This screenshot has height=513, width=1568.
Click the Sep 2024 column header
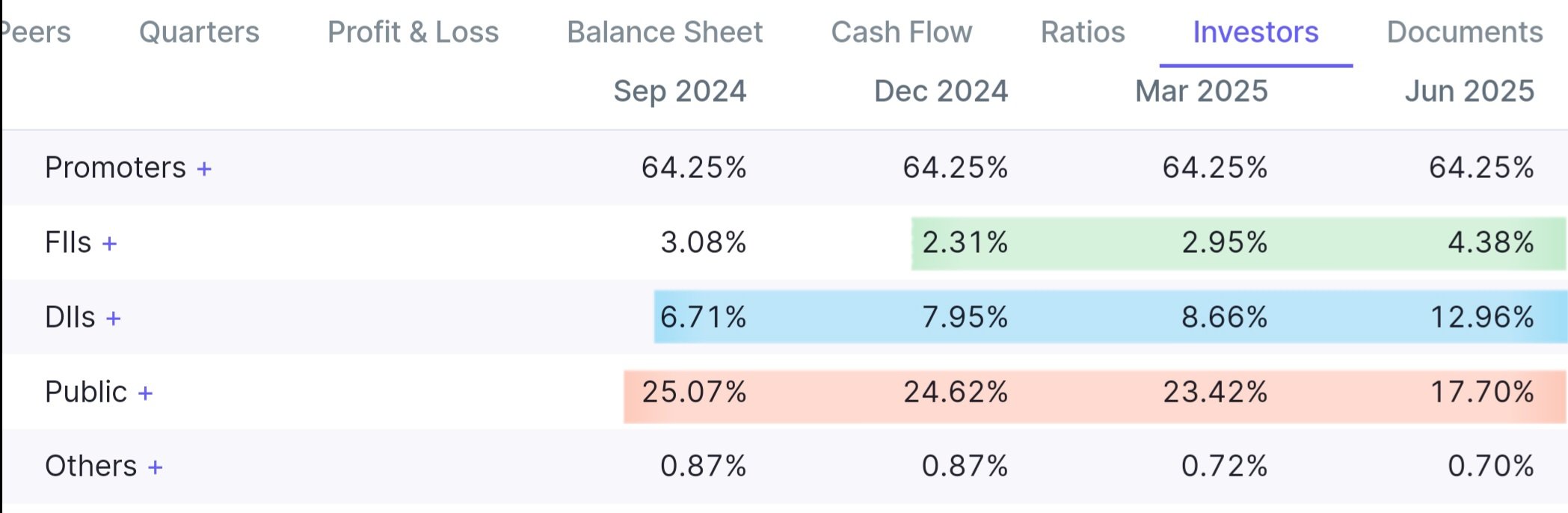click(x=680, y=91)
